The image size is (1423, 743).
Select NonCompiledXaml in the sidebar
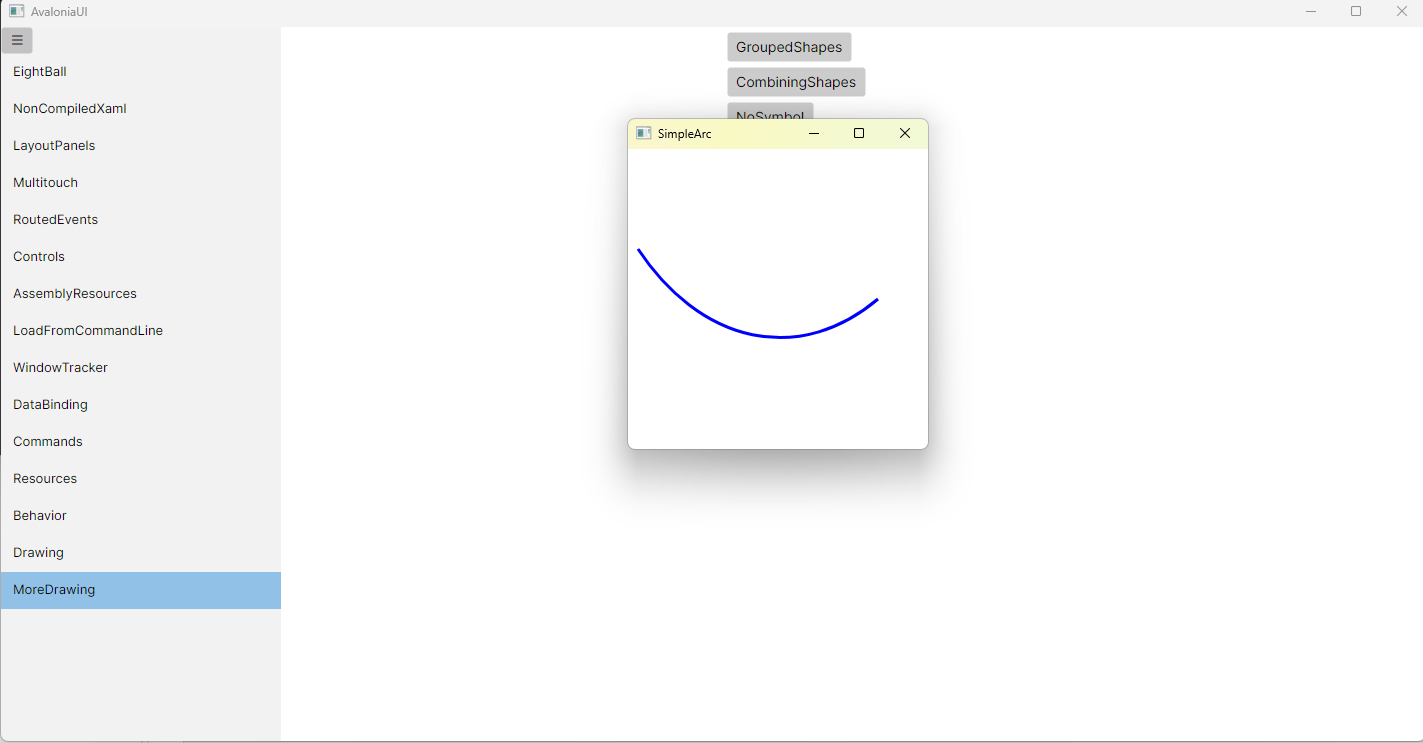tap(141, 109)
